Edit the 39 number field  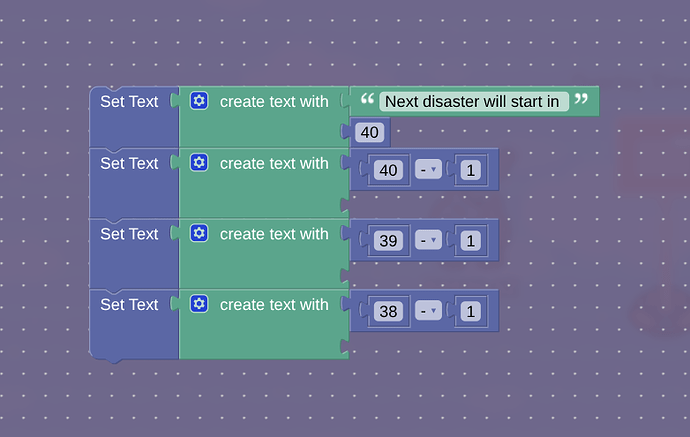click(389, 241)
